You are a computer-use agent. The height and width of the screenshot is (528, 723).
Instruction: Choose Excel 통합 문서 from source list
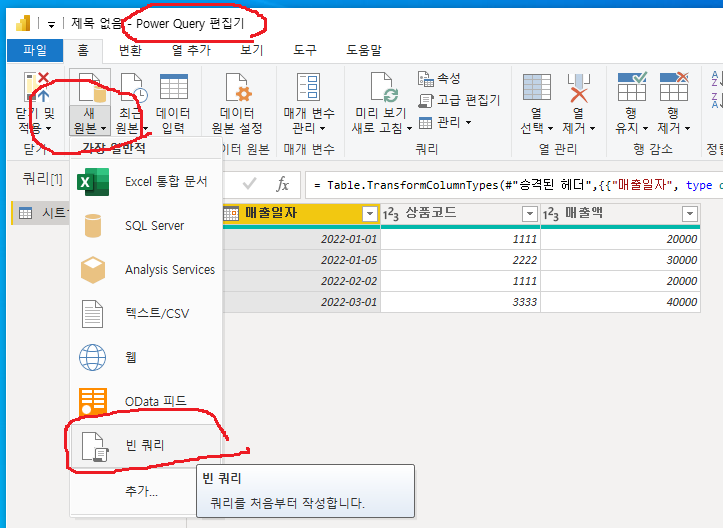click(165, 182)
